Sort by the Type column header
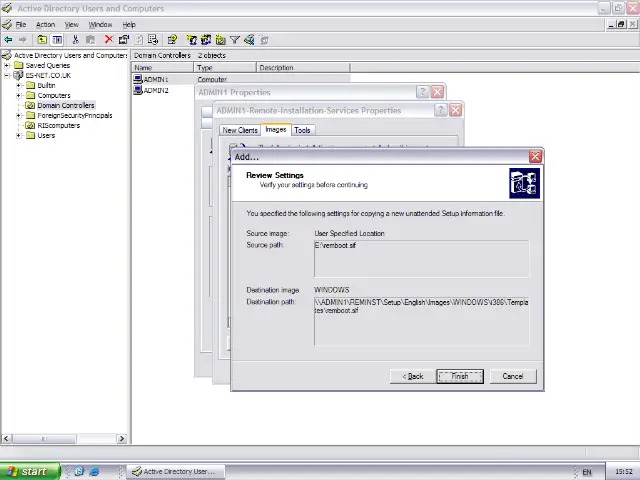 [225, 68]
